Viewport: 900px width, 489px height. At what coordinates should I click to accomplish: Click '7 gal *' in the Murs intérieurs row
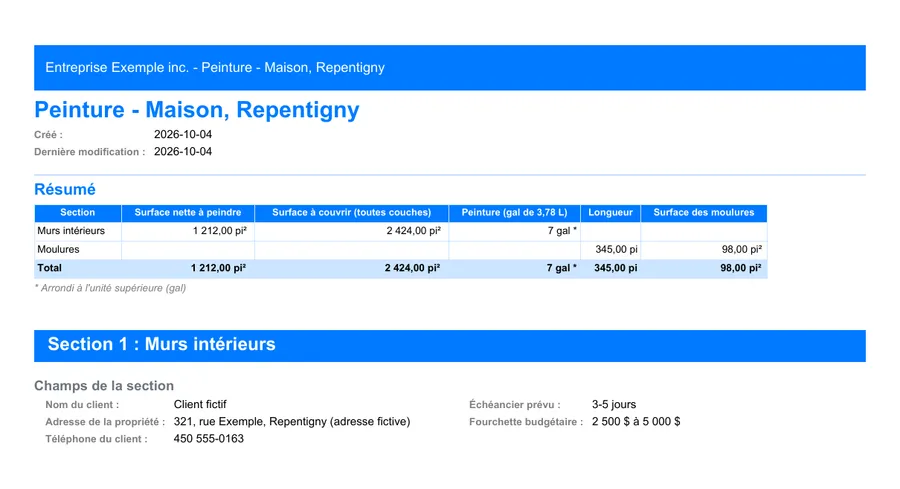(x=562, y=231)
